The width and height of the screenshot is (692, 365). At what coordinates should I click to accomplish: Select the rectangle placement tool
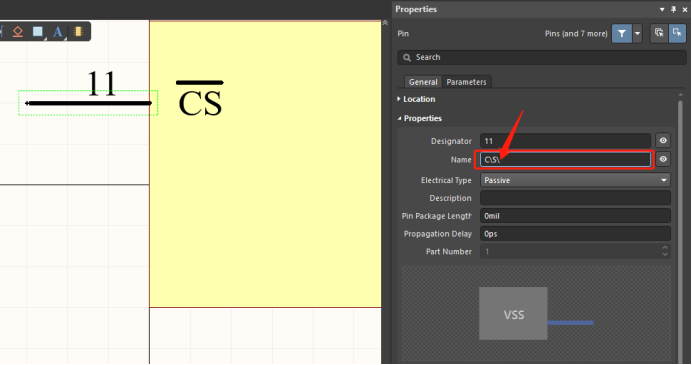tap(38, 31)
